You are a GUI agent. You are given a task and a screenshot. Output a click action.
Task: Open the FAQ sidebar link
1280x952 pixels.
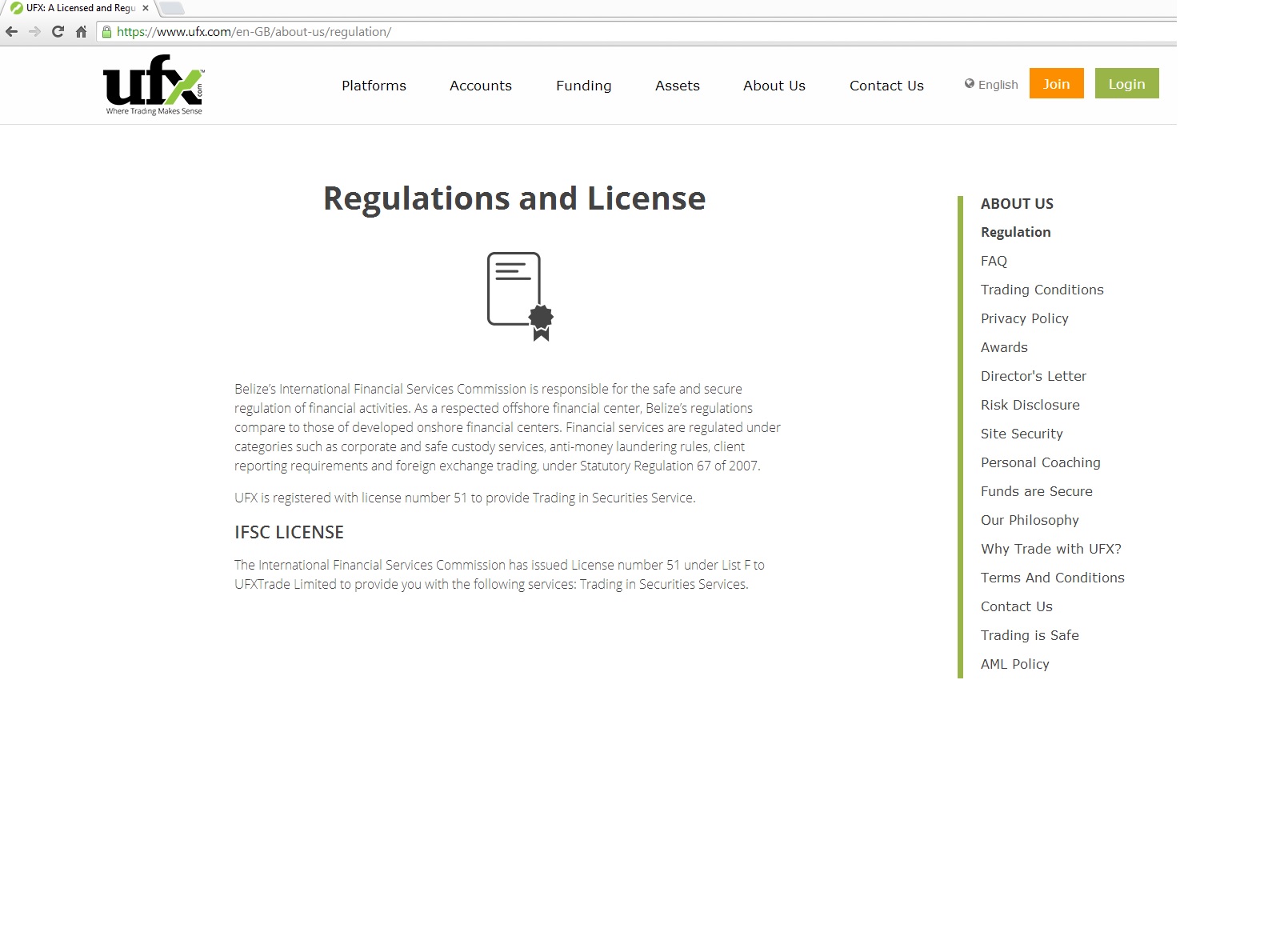pyautogui.click(x=994, y=261)
